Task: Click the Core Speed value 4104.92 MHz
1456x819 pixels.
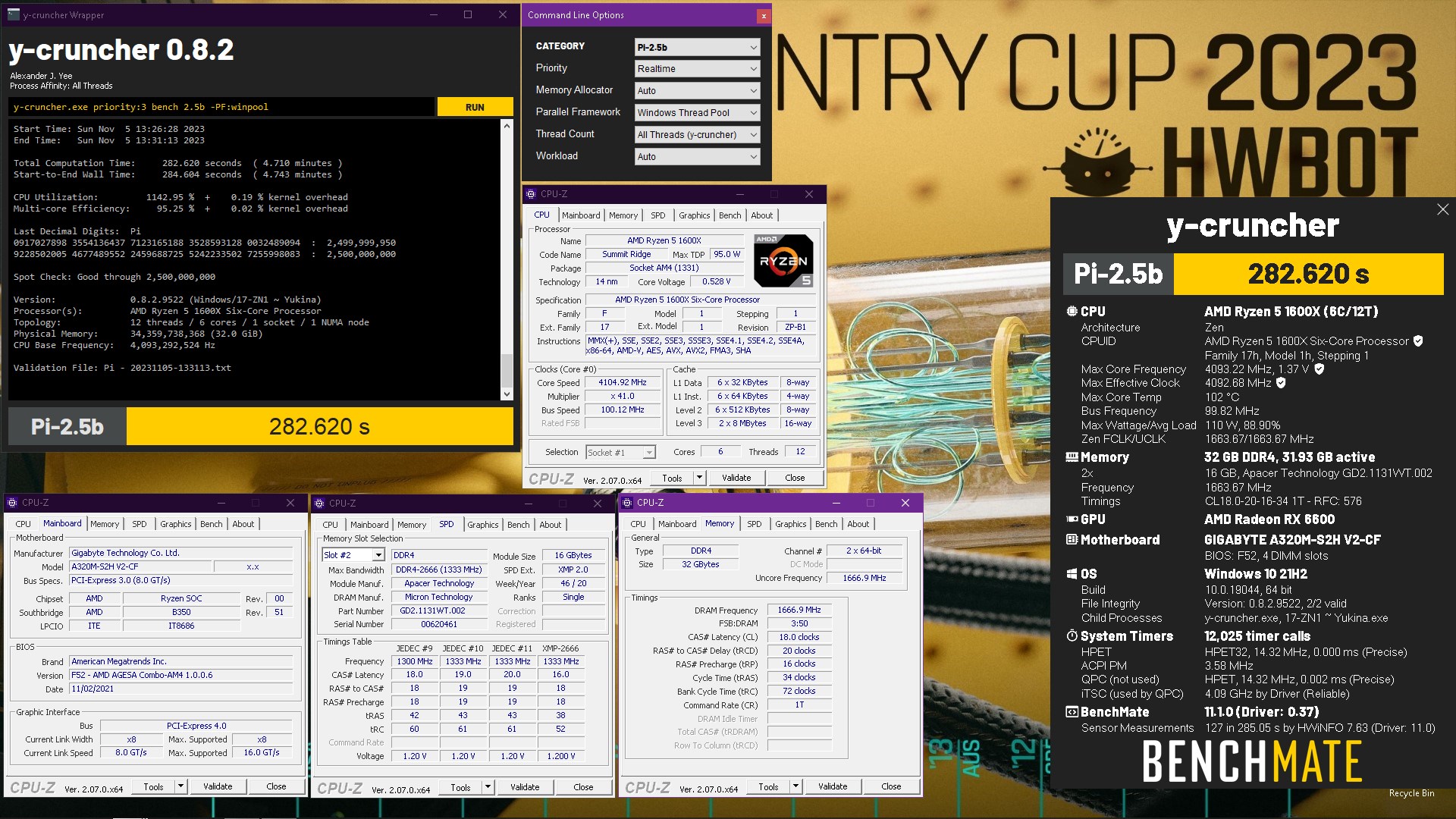Action: click(622, 383)
